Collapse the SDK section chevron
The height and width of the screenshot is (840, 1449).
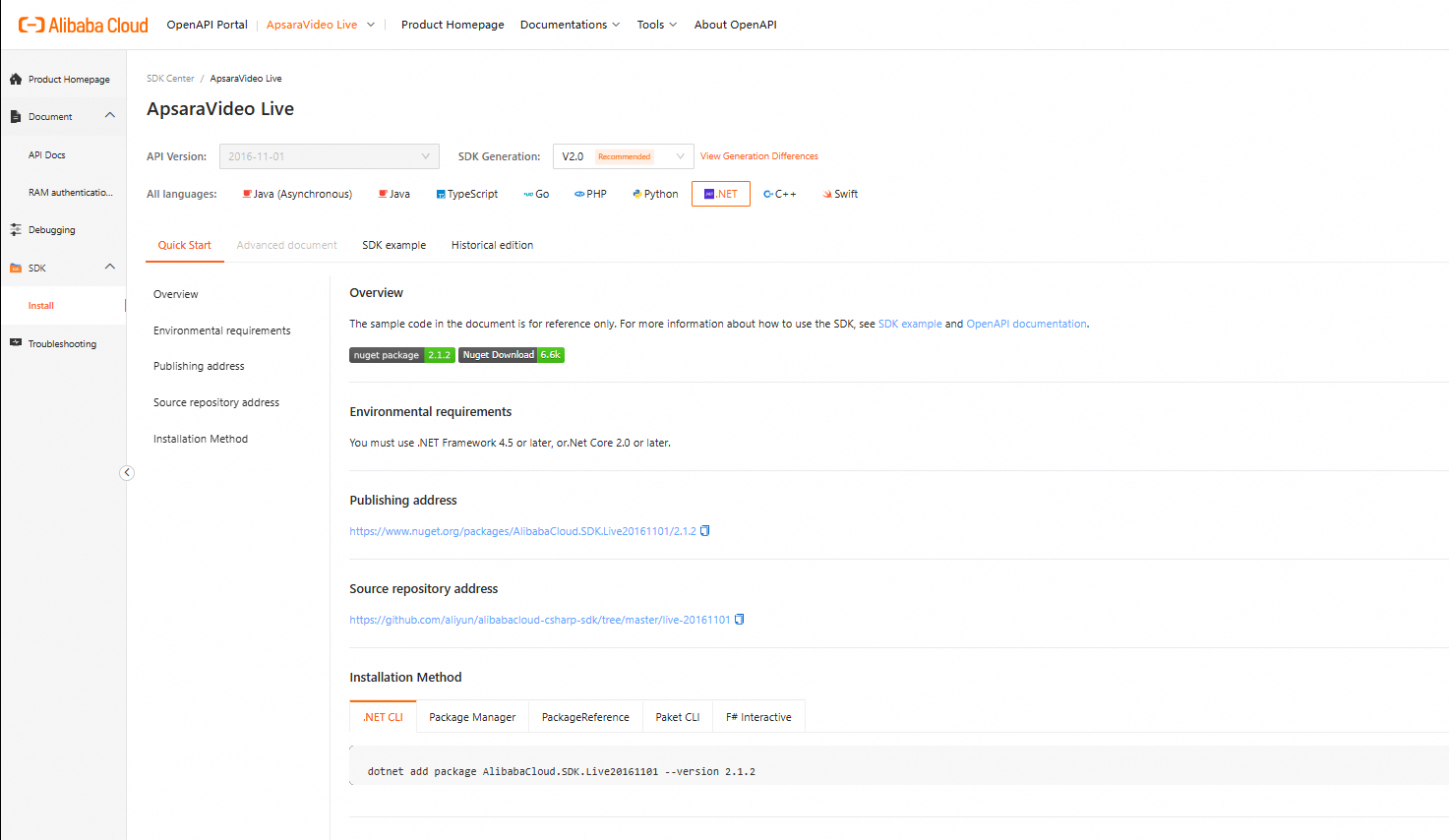[110, 267]
